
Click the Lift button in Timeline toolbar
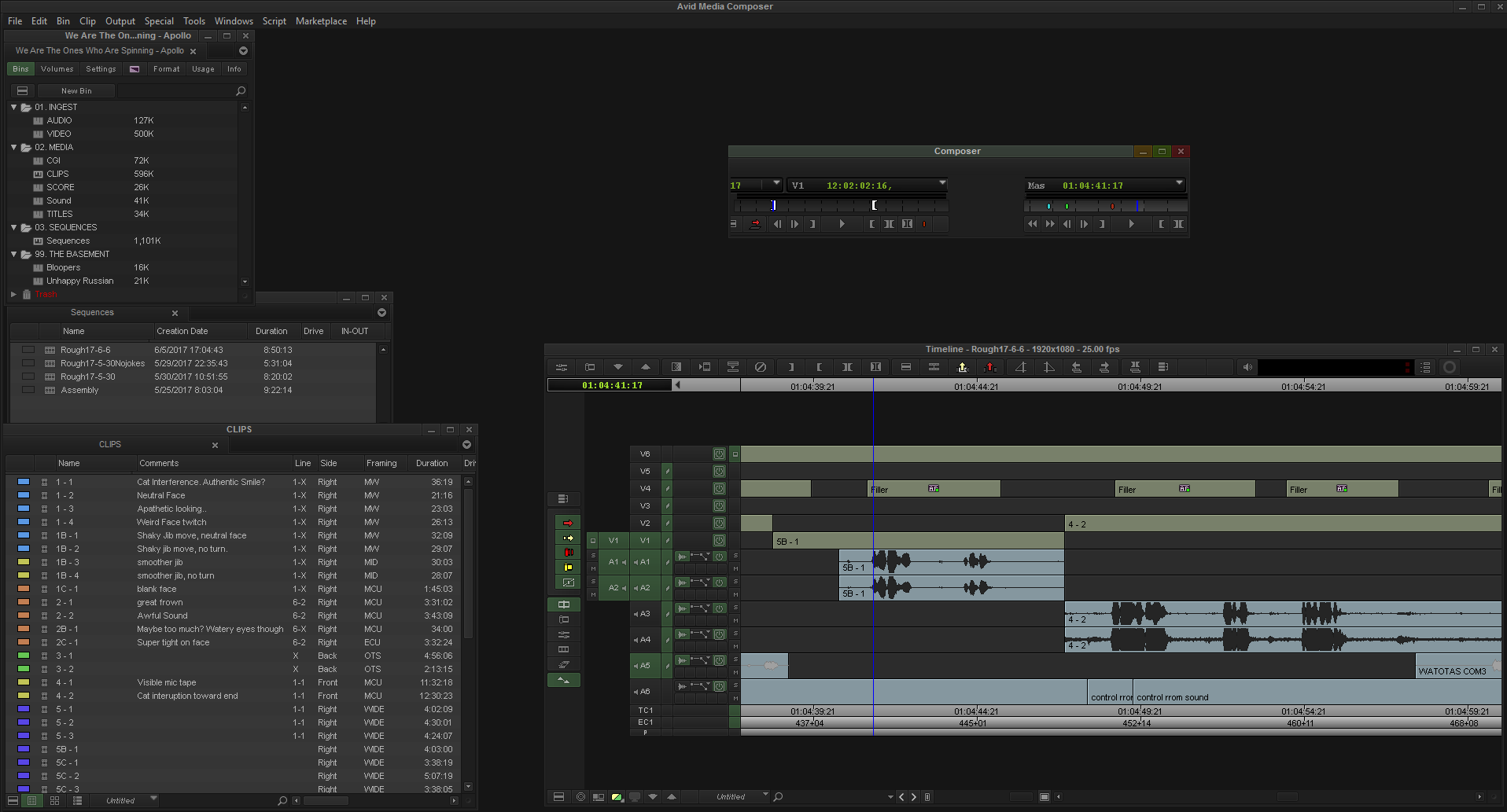pyautogui.click(x=962, y=367)
